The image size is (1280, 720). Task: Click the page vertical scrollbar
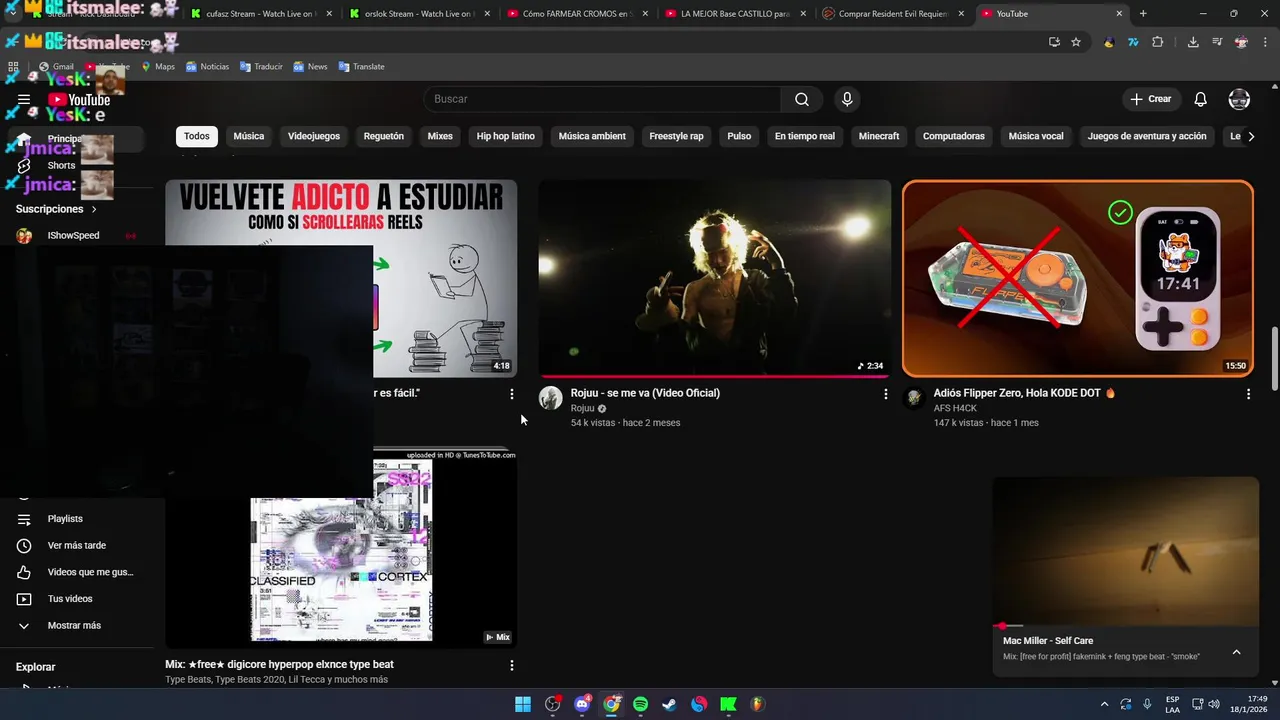(1274, 360)
